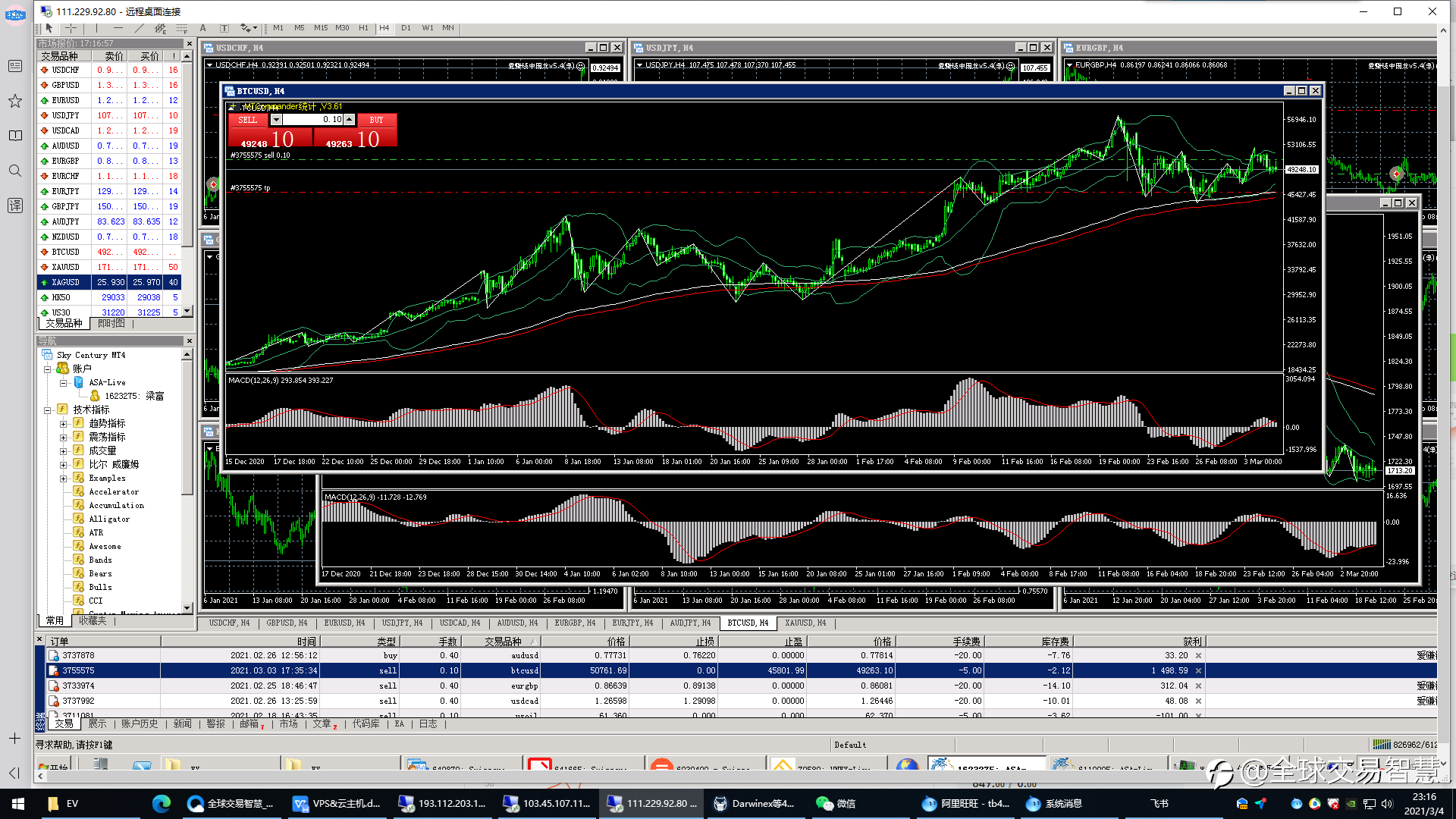The image size is (1456, 819).
Task: Click the BUY button on BTCUSD chart
Action: click(x=376, y=120)
